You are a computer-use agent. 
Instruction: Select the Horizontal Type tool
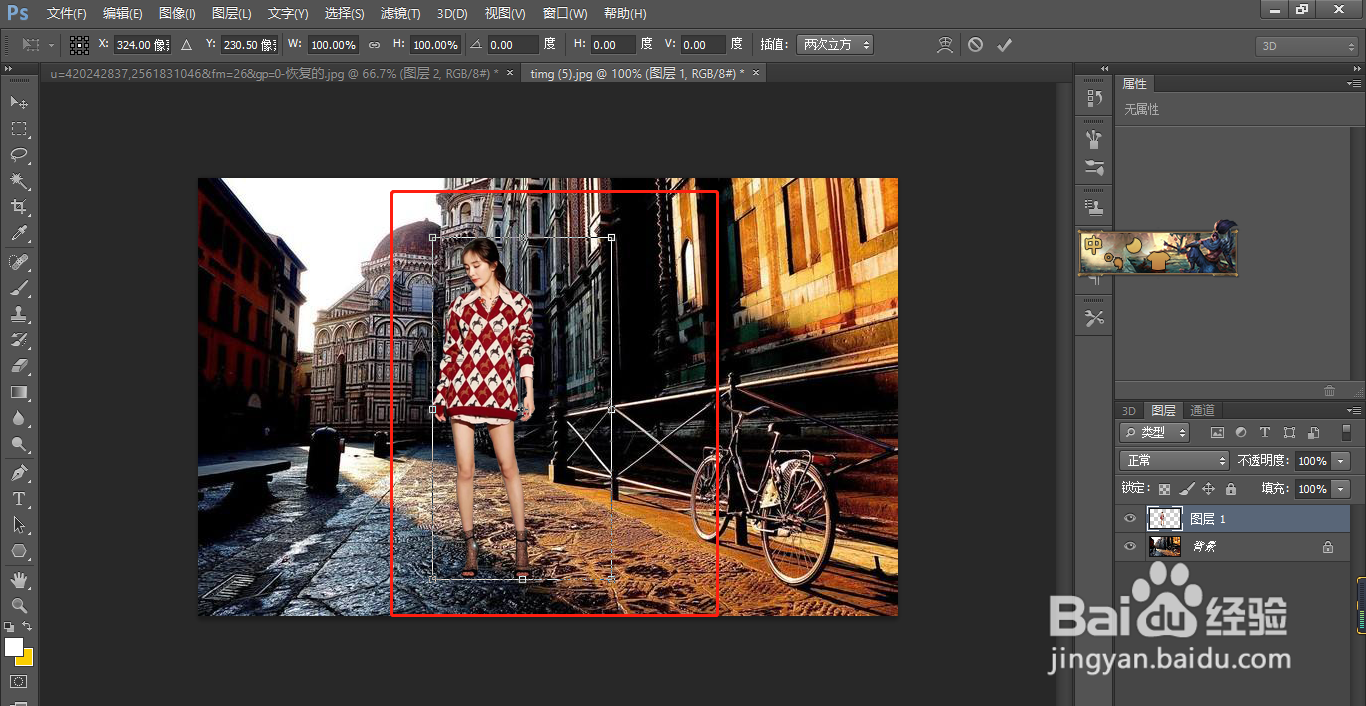click(19, 498)
